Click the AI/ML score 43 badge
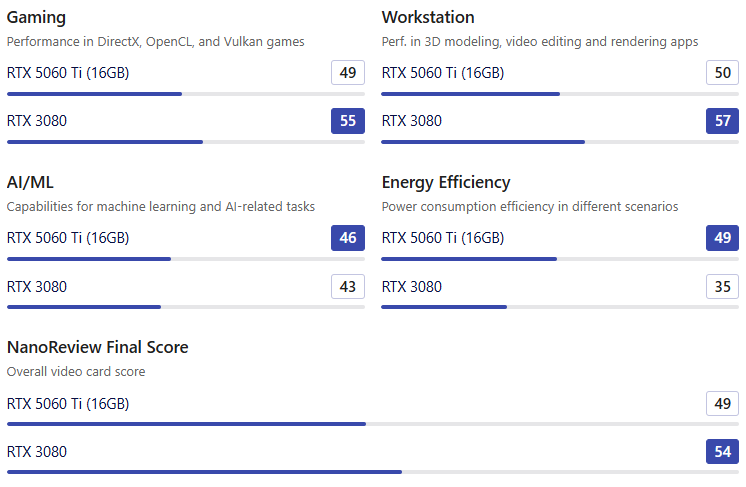746x487 pixels. [x=348, y=286]
